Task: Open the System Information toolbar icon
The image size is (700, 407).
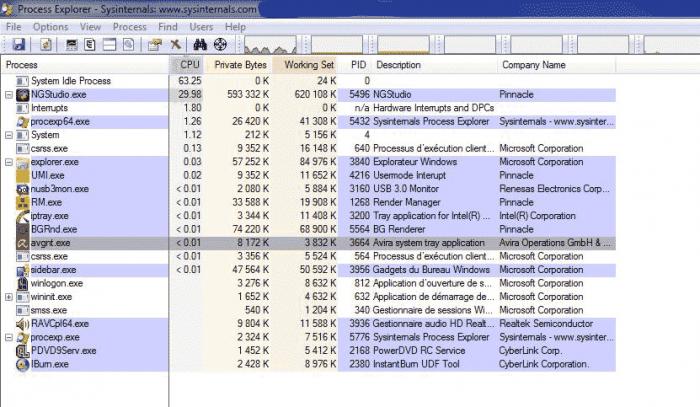Action: 71,44
